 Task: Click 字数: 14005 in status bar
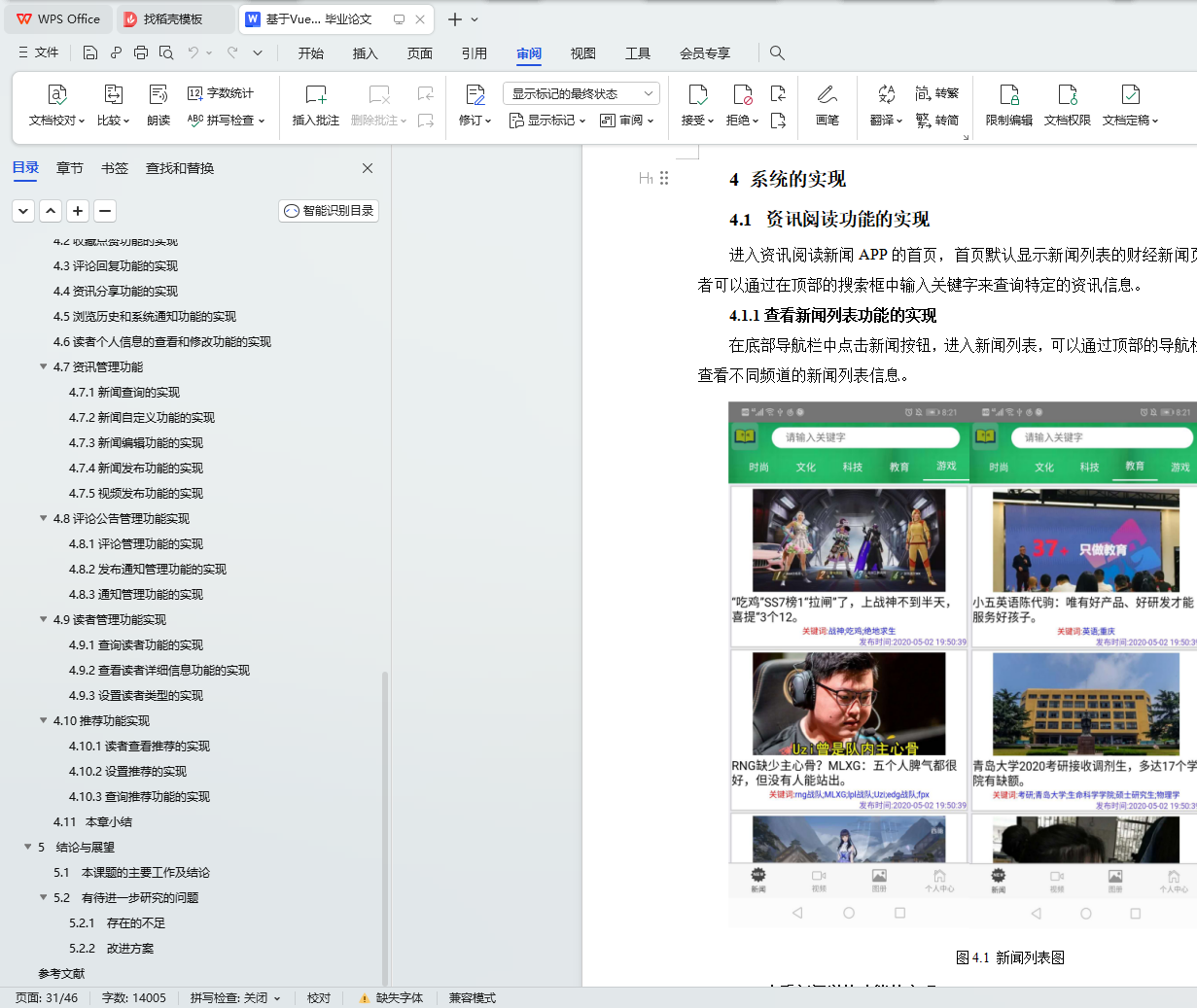(x=134, y=998)
